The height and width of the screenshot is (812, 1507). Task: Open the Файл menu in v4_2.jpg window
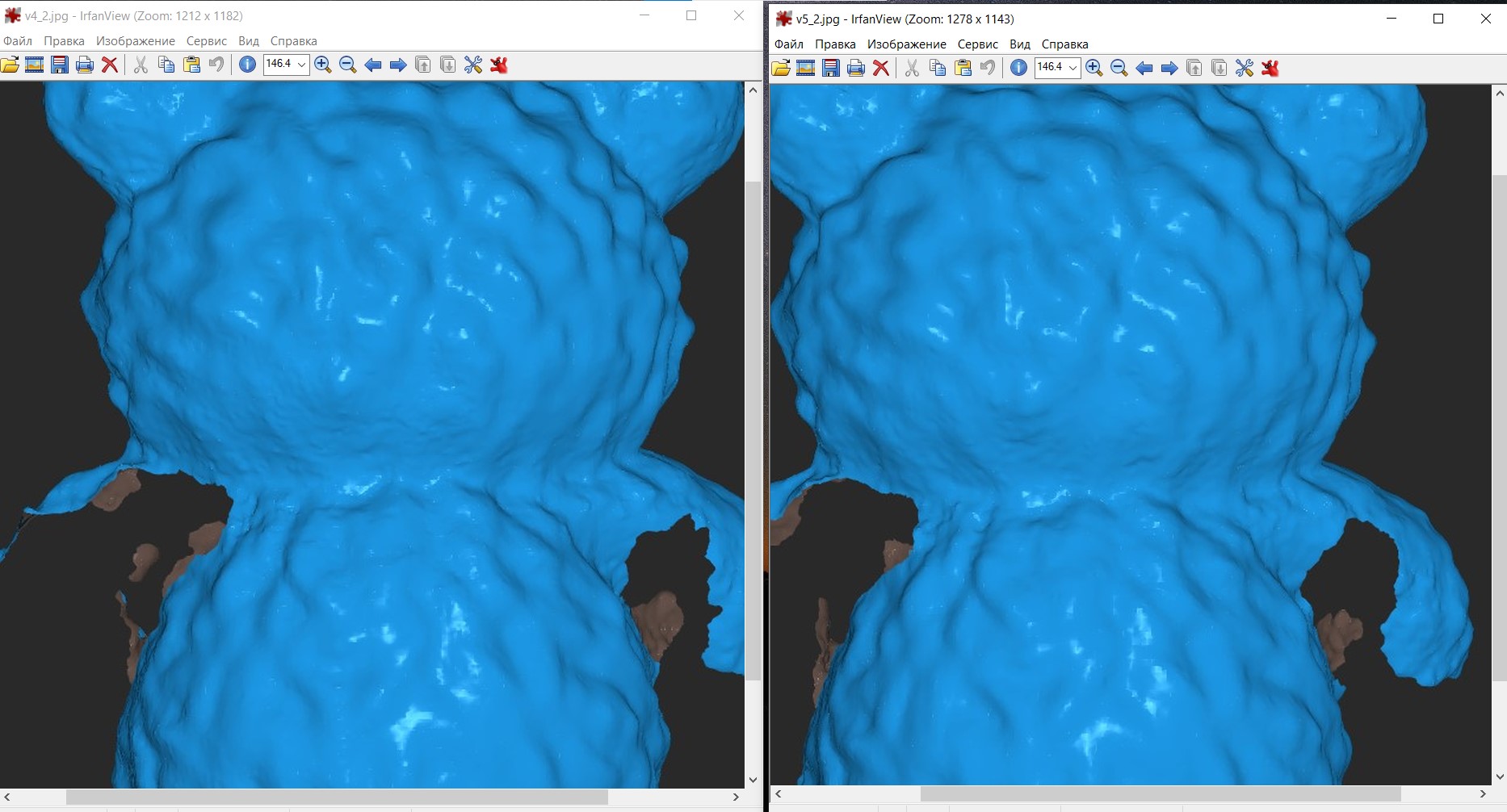(x=18, y=41)
